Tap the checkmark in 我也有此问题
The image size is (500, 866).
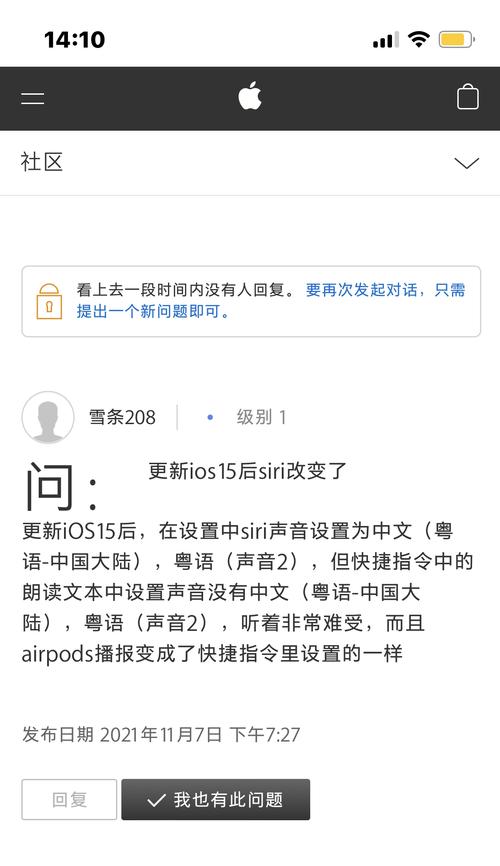coord(156,800)
